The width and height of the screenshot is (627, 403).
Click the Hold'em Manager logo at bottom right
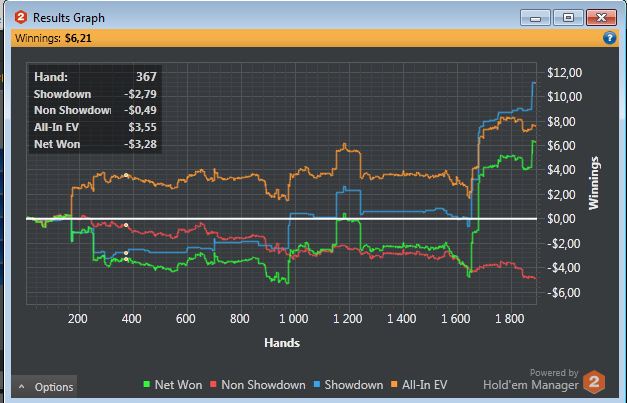(593, 382)
